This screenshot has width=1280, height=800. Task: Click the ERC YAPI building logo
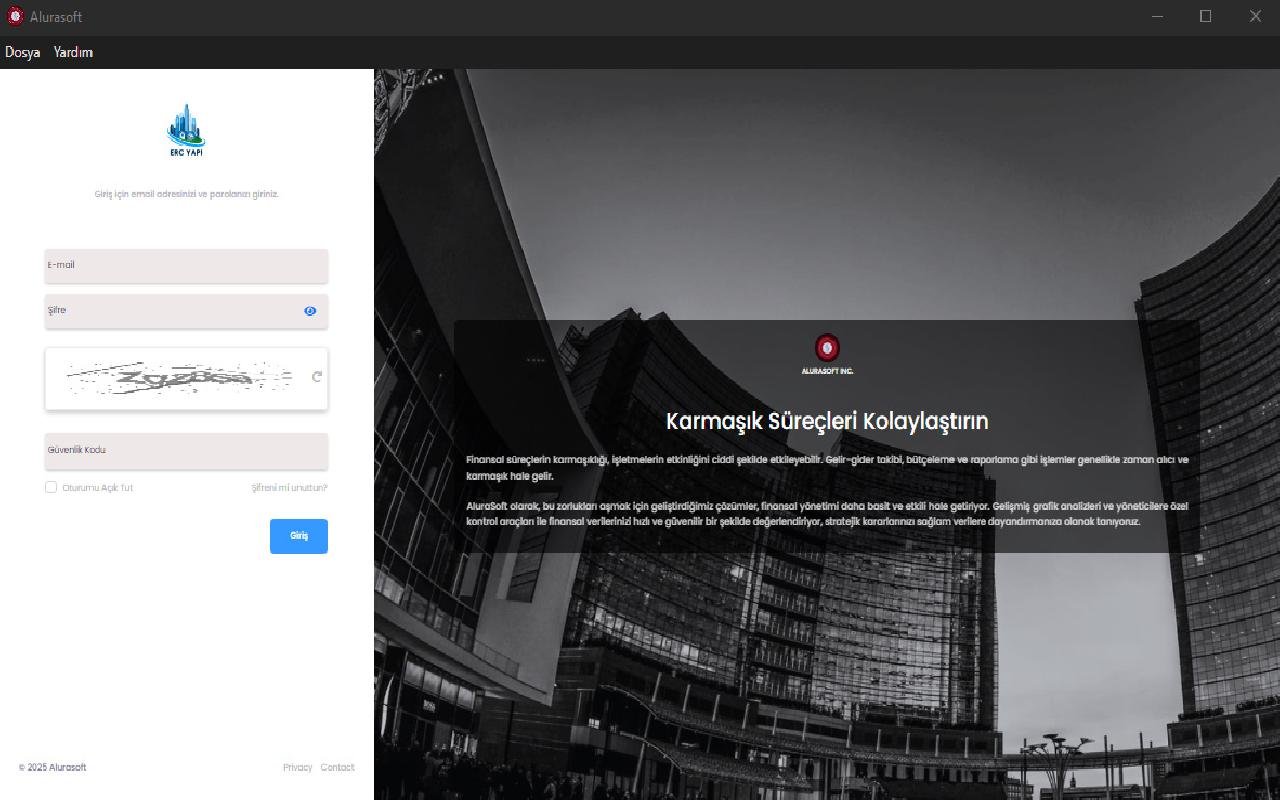186,130
